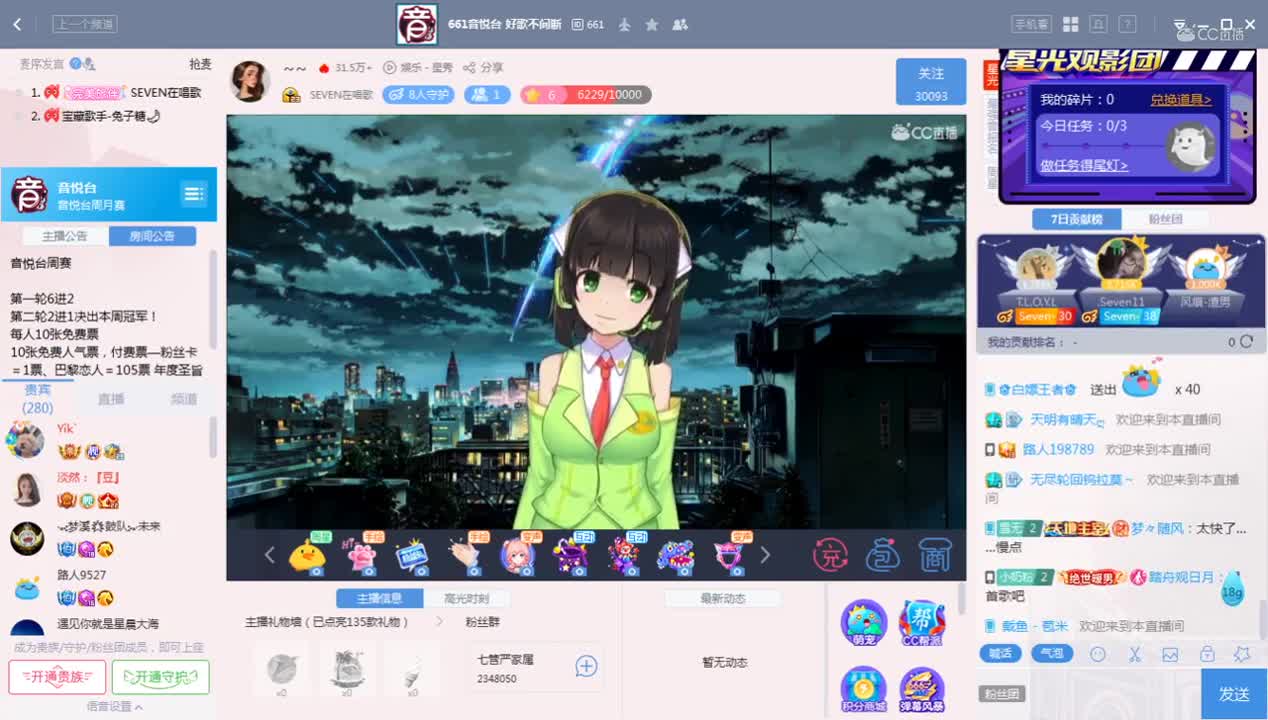The width and height of the screenshot is (1268, 720).
Task: Open the 弹幕风暴 icon
Action: pos(922,690)
